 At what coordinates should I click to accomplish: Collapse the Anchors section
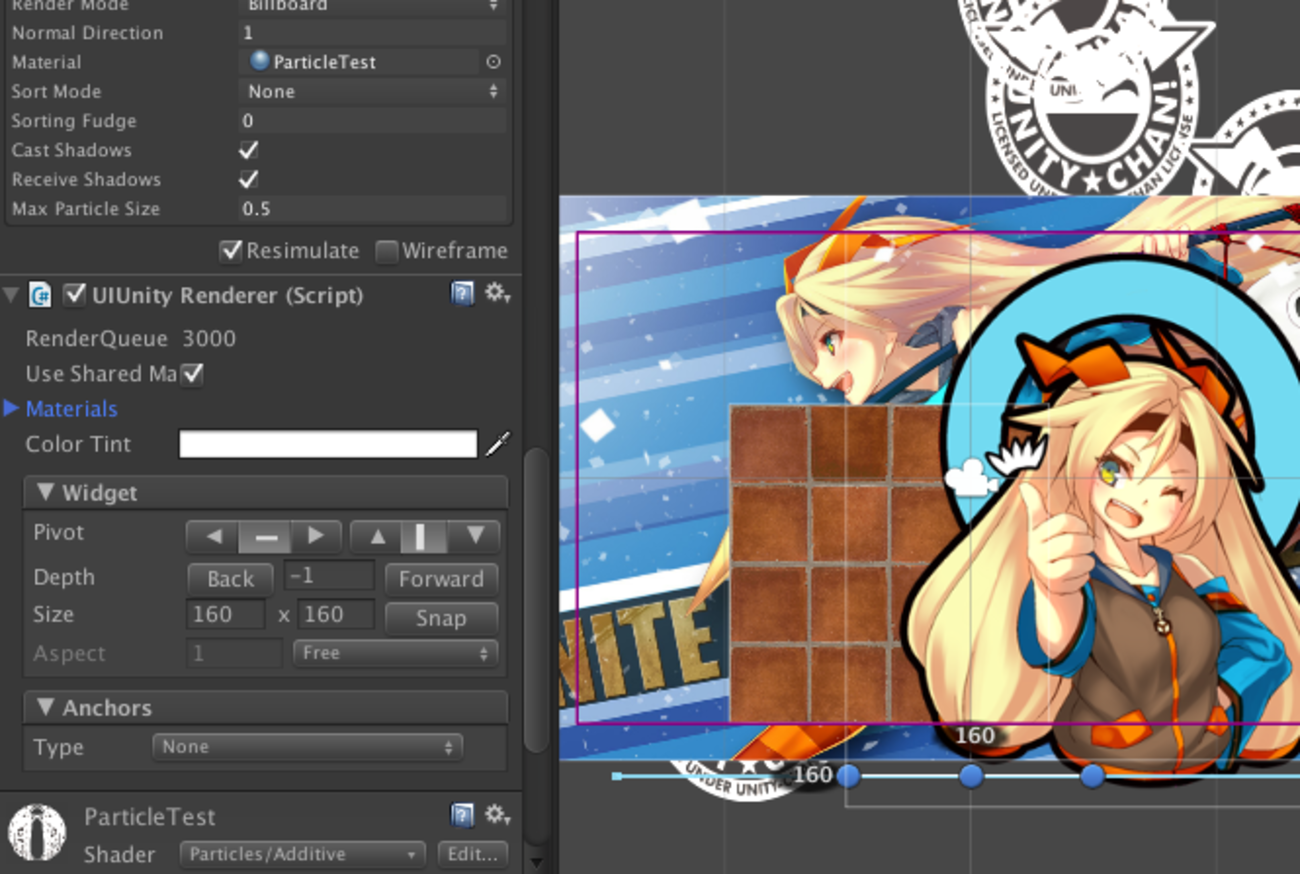point(45,707)
